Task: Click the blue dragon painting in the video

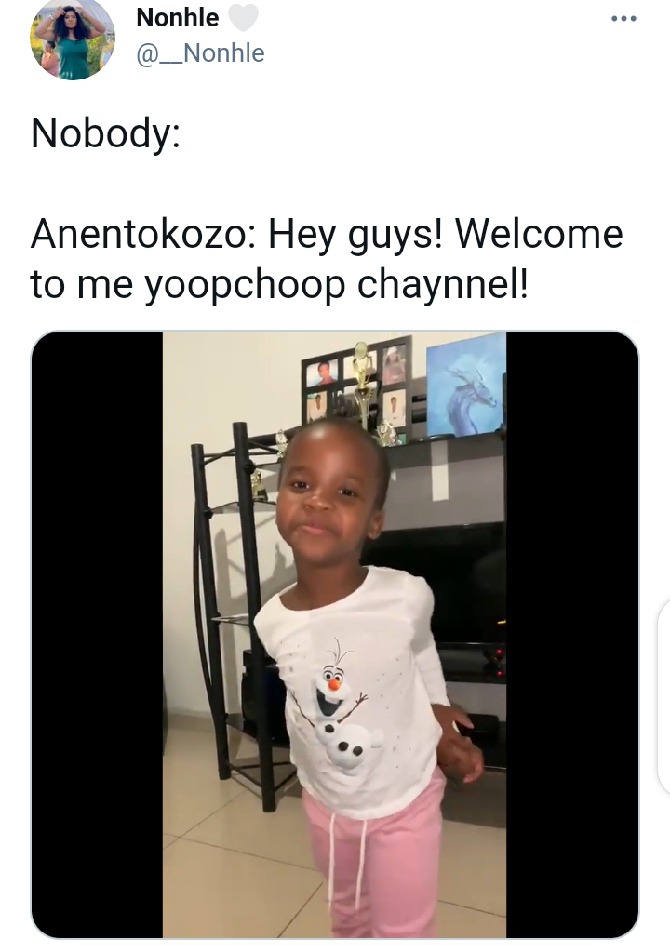Action: [x=465, y=385]
